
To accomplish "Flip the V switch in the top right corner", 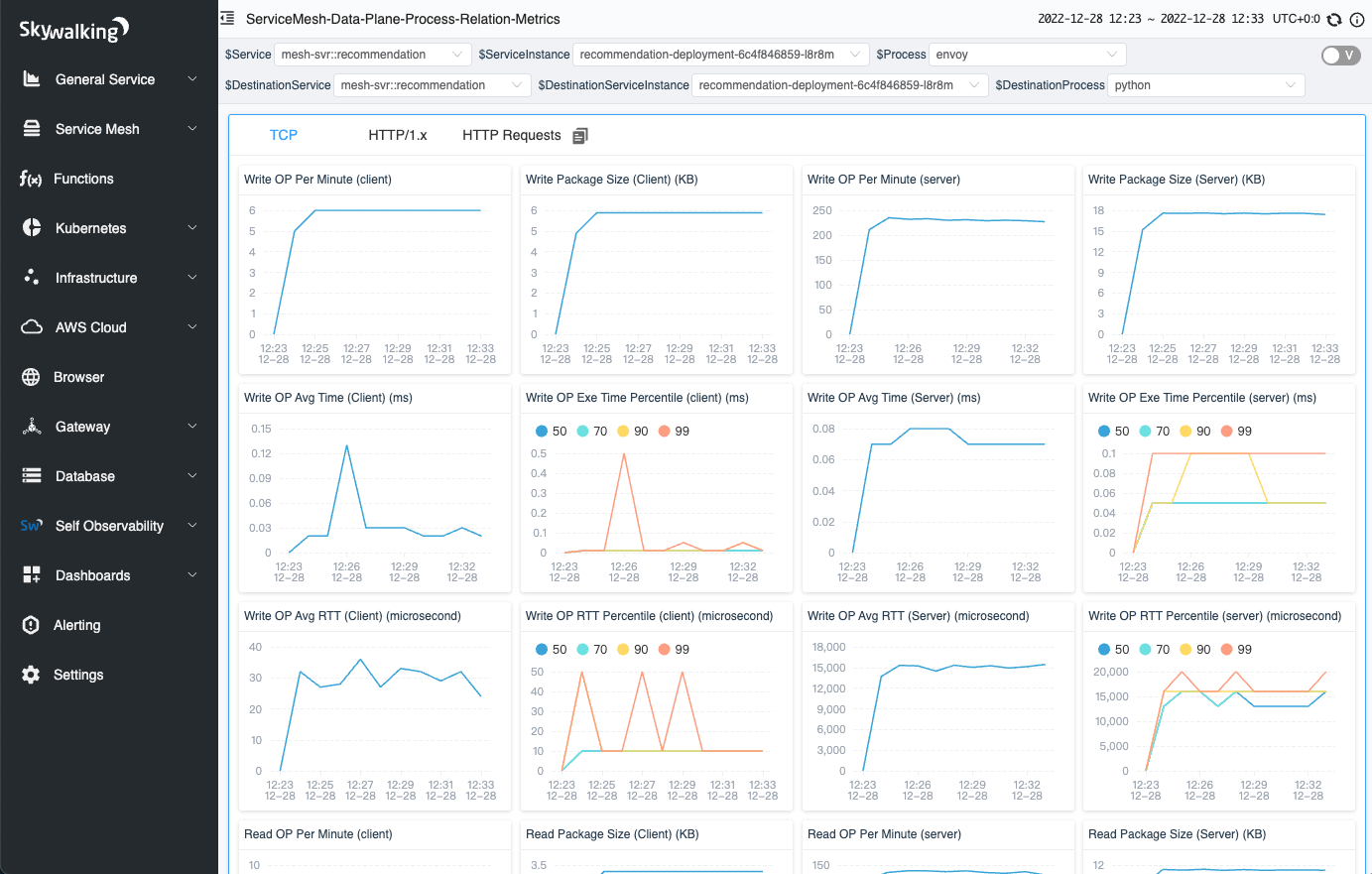I will click(1340, 56).
